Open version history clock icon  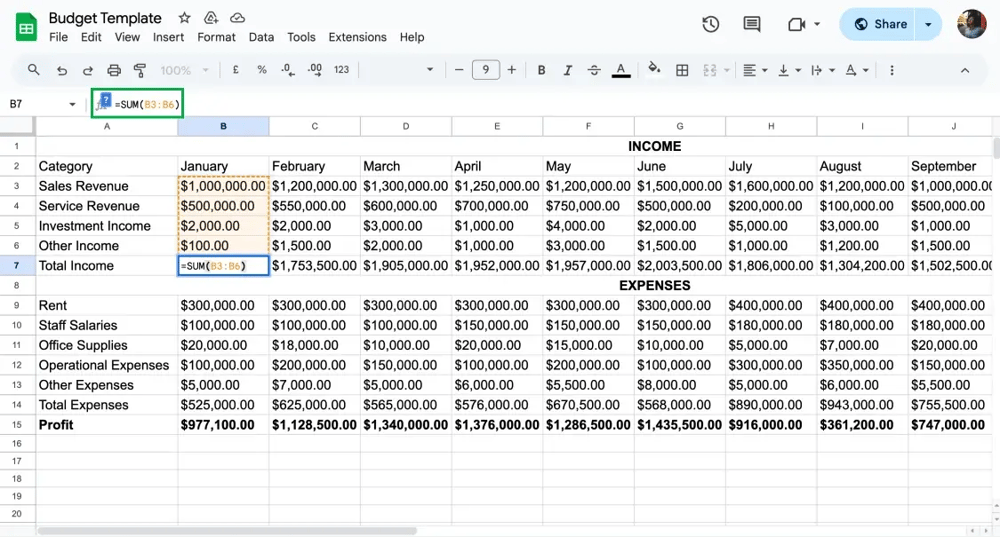click(711, 24)
